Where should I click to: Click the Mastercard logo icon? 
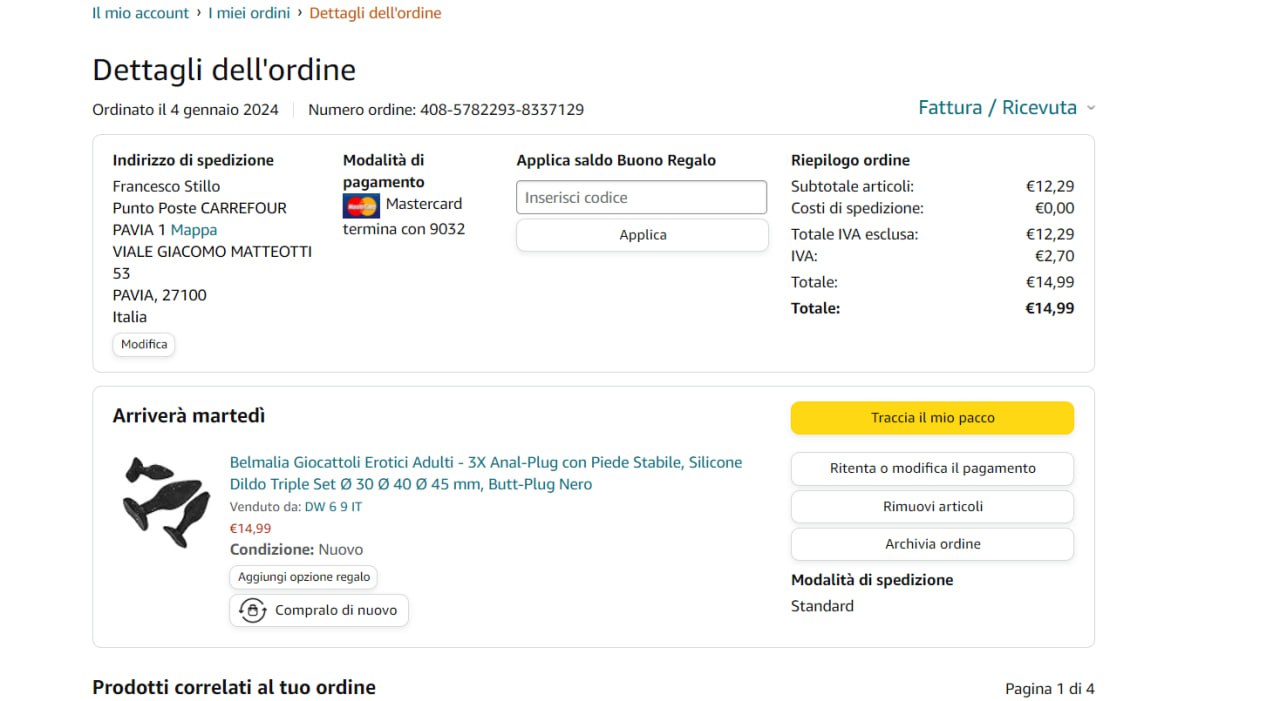[361, 206]
